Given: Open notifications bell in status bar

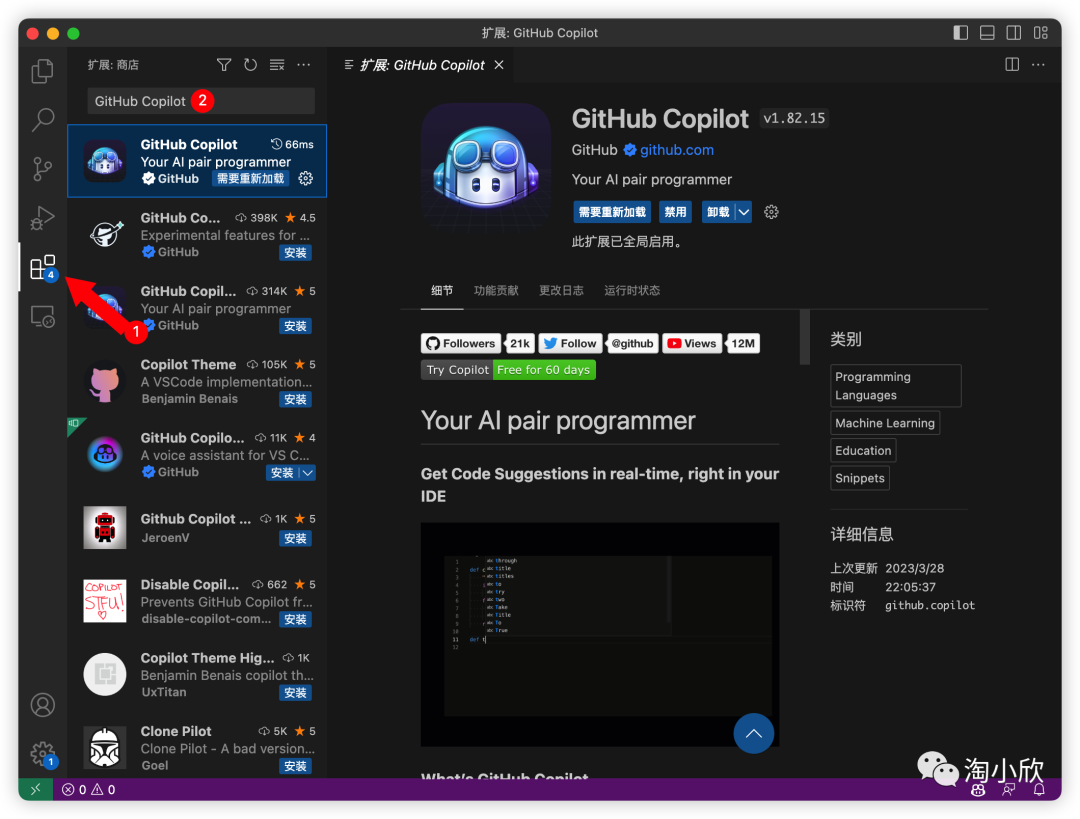Looking at the screenshot, I should coord(1039,790).
